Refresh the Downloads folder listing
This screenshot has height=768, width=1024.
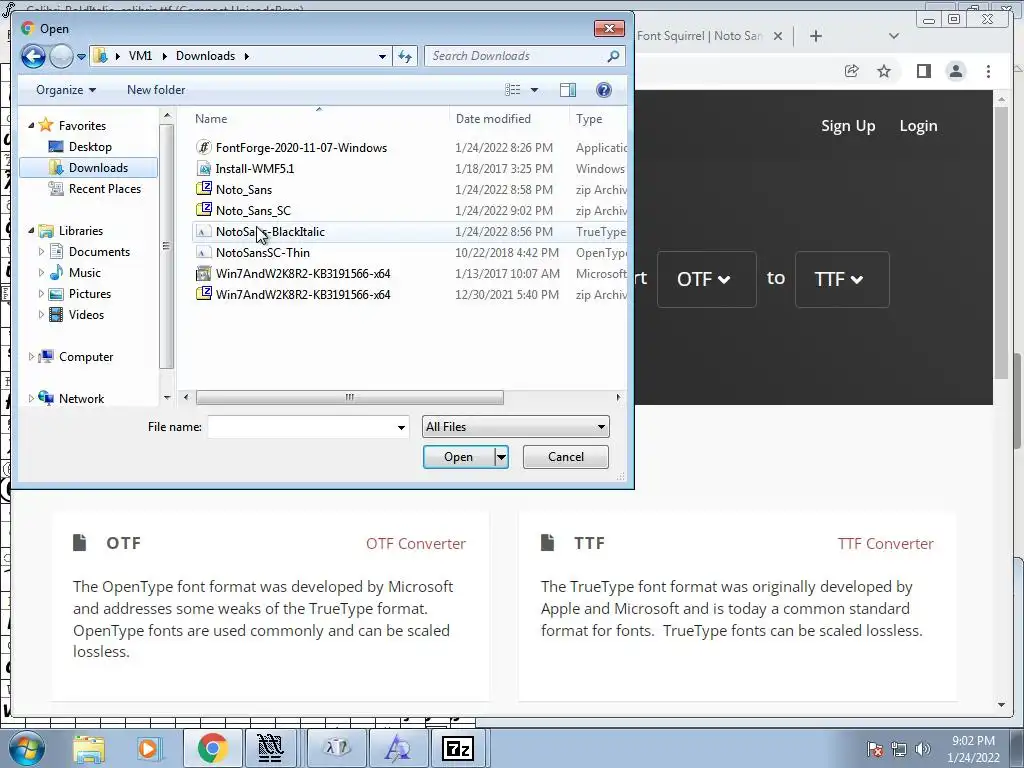(x=405, y=56)
